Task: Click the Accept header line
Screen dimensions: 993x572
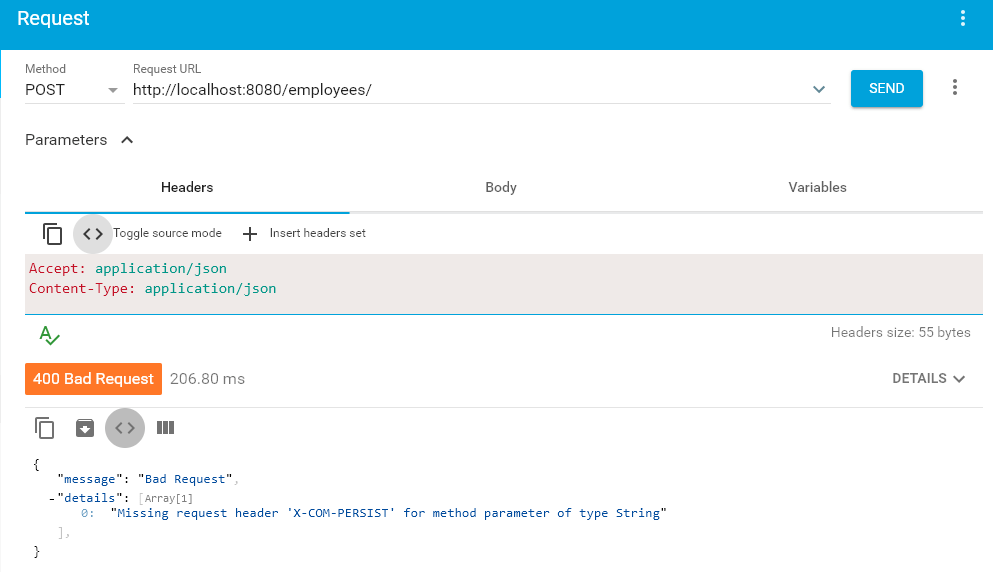Action: 128,269
